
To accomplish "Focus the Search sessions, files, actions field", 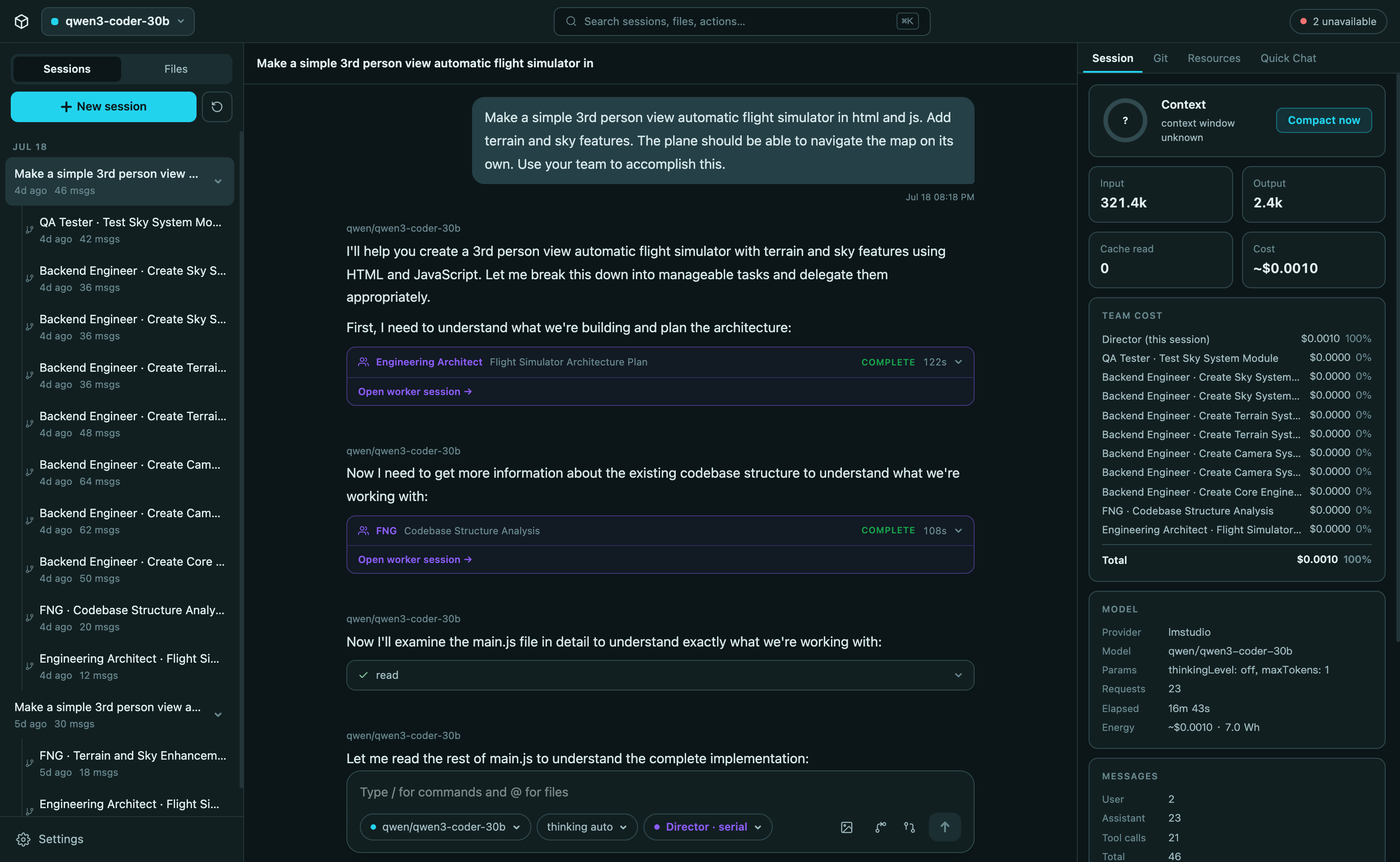I will pos(742,21).
